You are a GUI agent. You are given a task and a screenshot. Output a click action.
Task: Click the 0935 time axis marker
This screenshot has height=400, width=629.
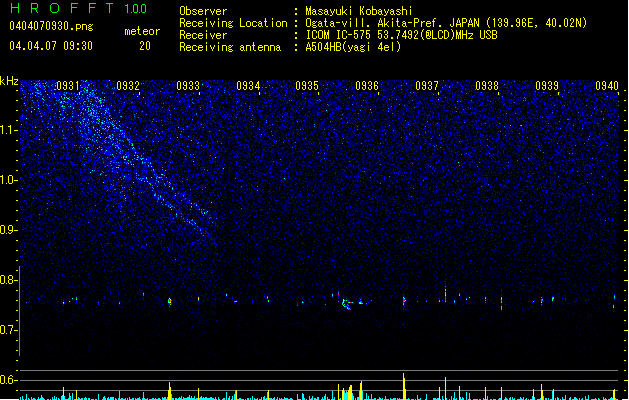click(x=307, y=86)
